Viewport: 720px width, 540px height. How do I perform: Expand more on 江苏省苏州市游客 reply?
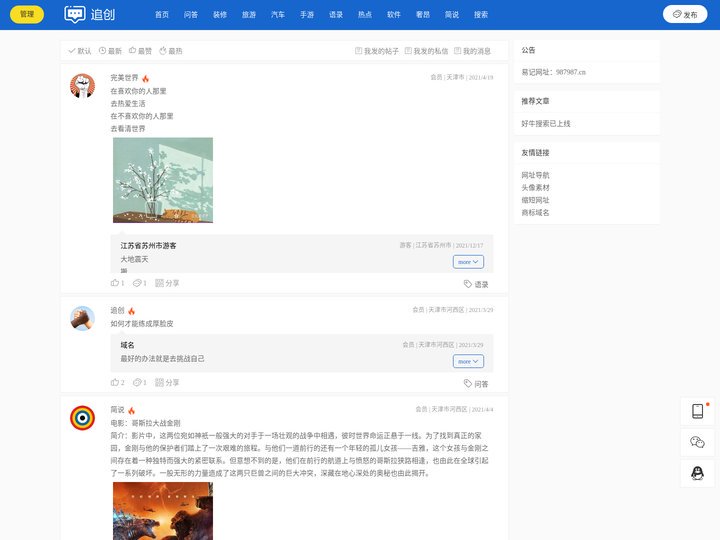click(x=468, y=262)
